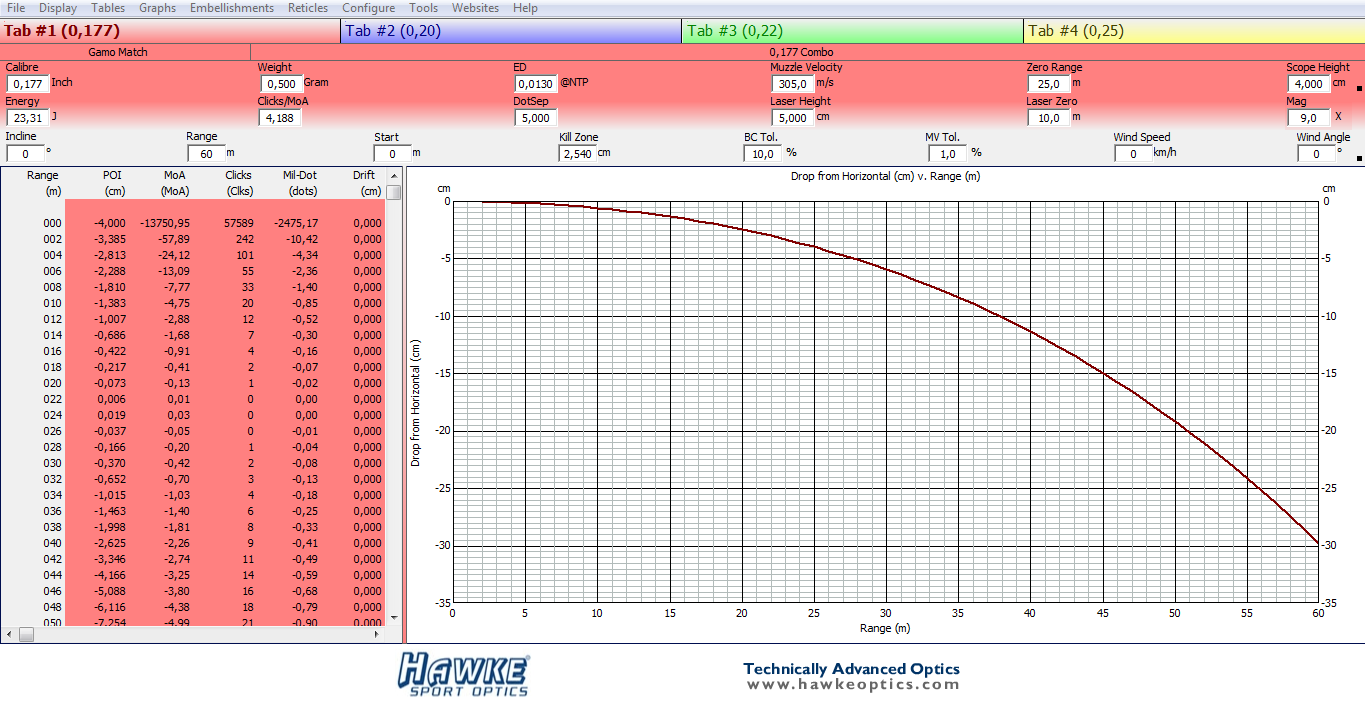Screen dimensions: 1365x704
Task: Open the Embellishments menu
Action: [231, 8]
